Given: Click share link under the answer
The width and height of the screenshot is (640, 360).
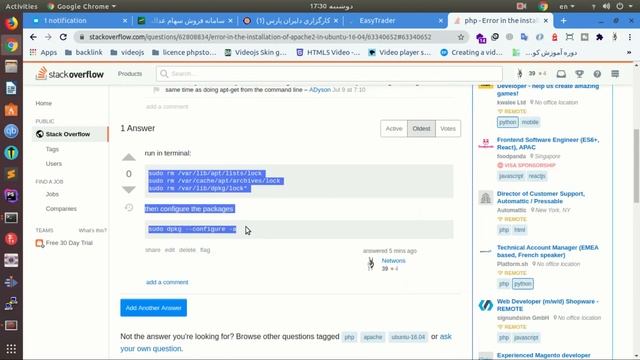Looking at the screenshot, I should click(x=153, y=250).
